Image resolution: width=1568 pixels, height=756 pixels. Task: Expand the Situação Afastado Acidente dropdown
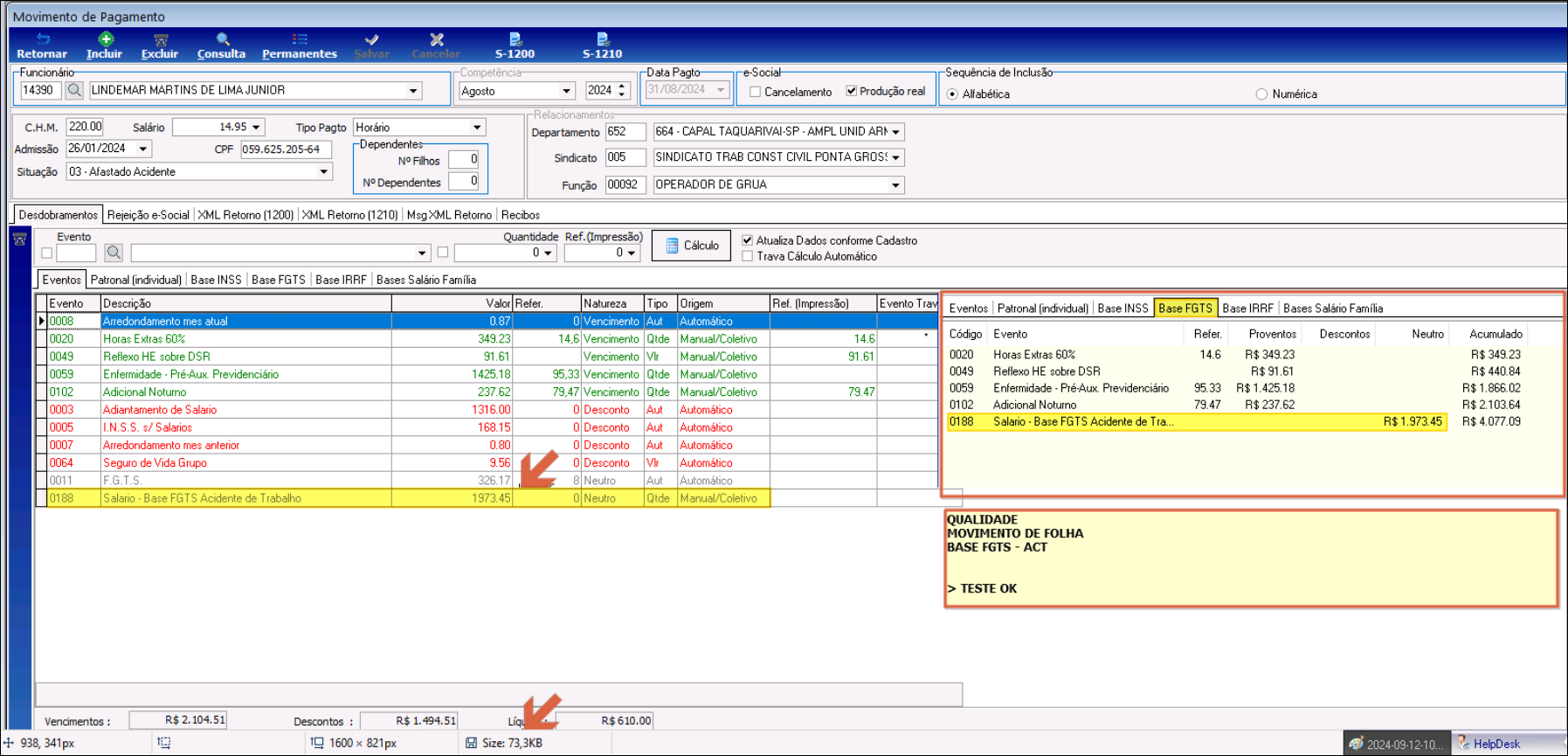coord(324,172)
